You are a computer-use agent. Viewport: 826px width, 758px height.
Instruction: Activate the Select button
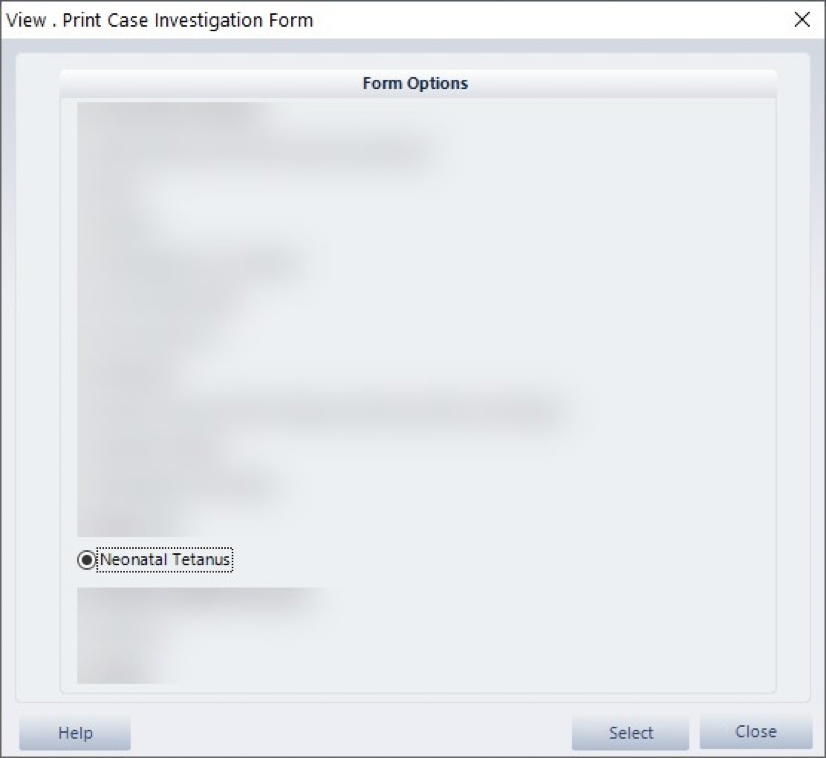pos(631,733)
